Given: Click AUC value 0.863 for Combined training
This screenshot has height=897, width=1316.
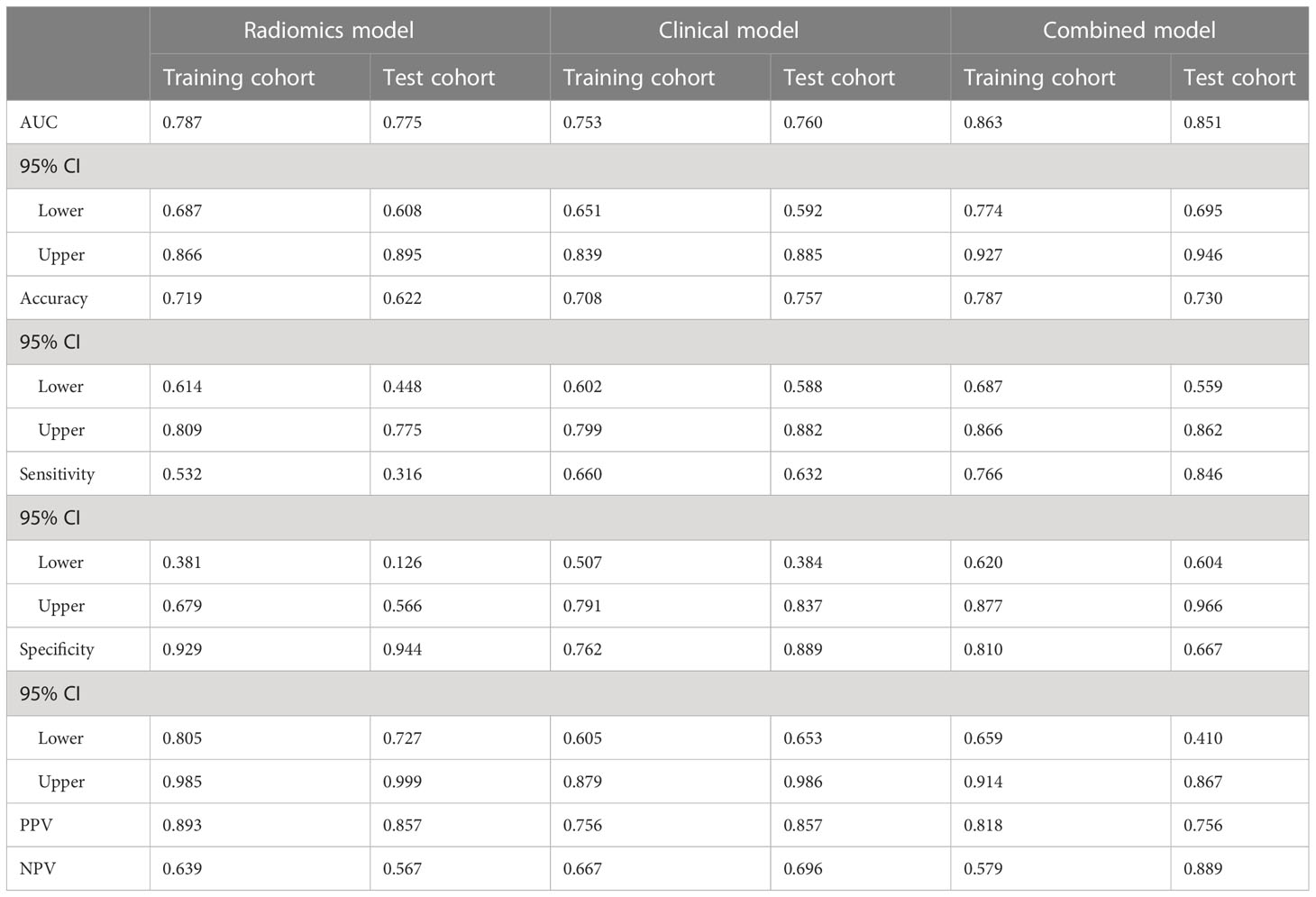Looking at the screenshot, I should pyautogui.click(x=983, y=123).
